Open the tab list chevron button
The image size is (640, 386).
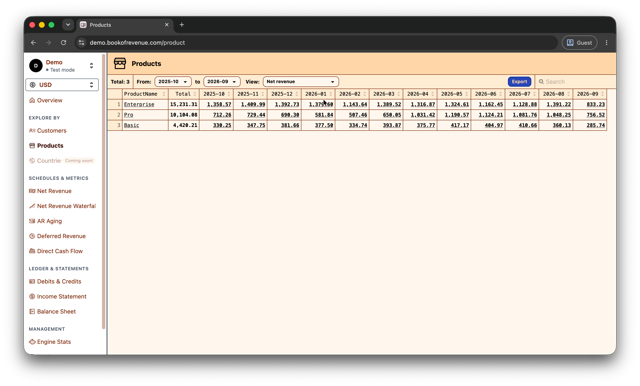[x=68, y=25]
